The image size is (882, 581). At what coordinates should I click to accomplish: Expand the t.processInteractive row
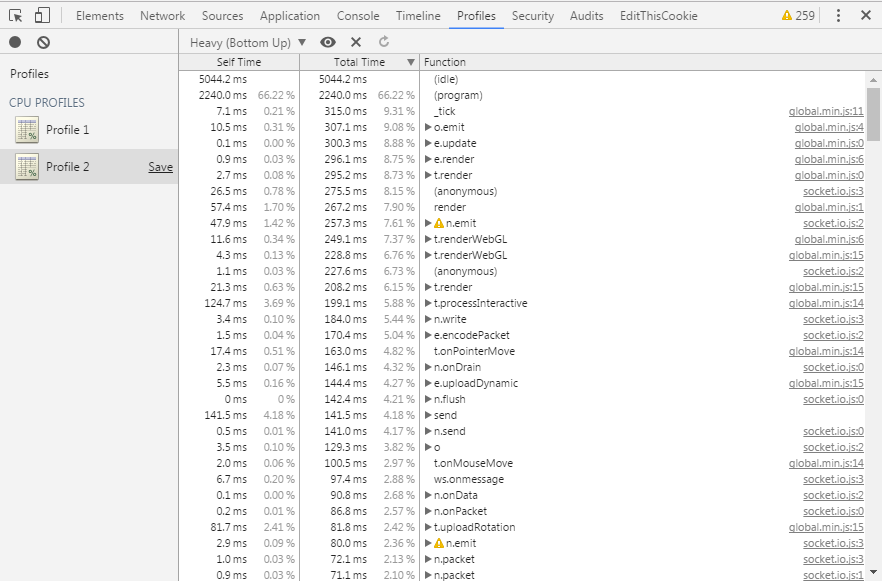pyautogui.click(x=428, y=304)
